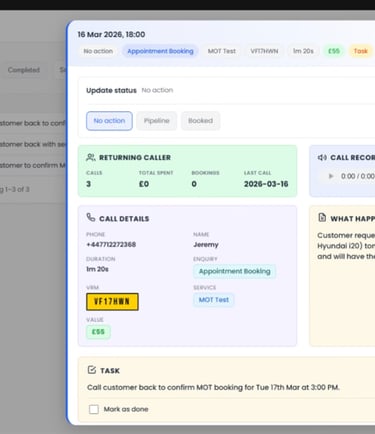Click the last call date 2026-03-16
Screen dimensions: 375x434
(266, 184)
